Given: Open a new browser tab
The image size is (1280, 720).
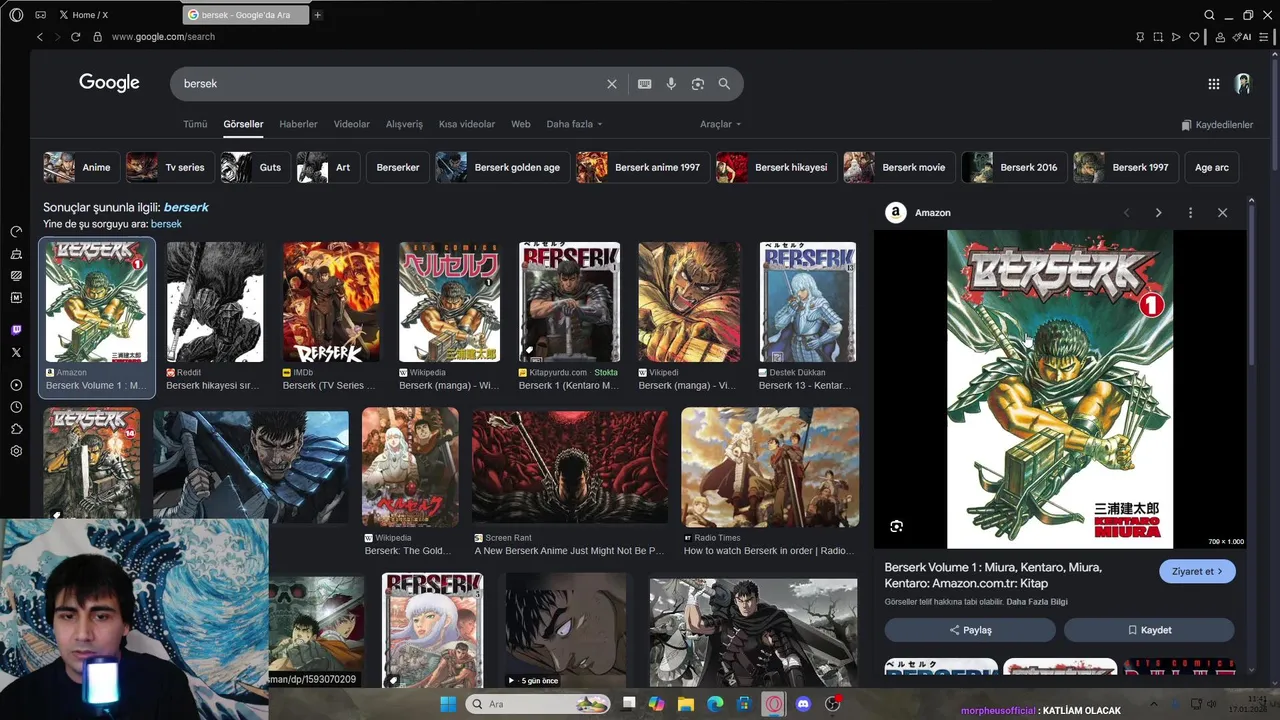Looking at the screenshot, I should click(318, 15).
